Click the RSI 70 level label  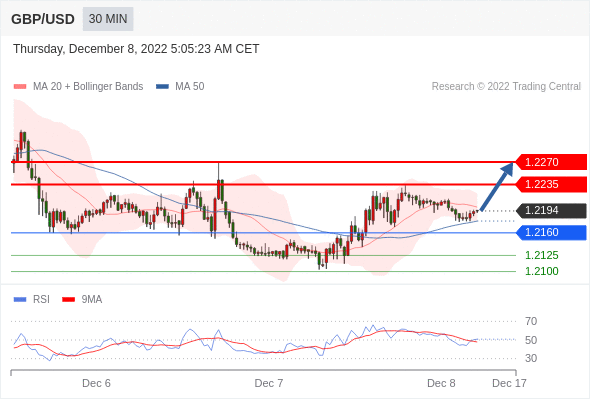coord(531,321)
